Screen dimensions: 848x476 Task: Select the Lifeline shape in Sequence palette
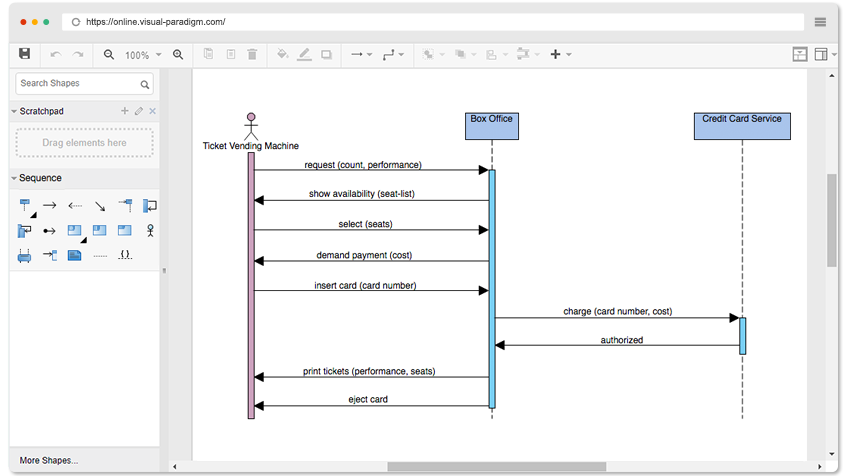(x=25, y=206)
